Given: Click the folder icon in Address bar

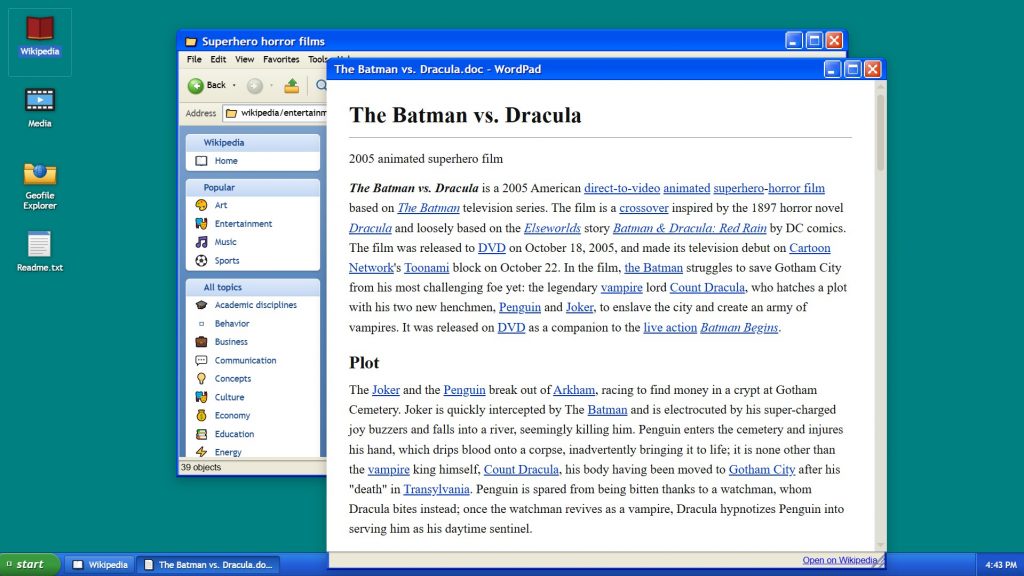Looking at the screenshot, I should tap(231, 113).
